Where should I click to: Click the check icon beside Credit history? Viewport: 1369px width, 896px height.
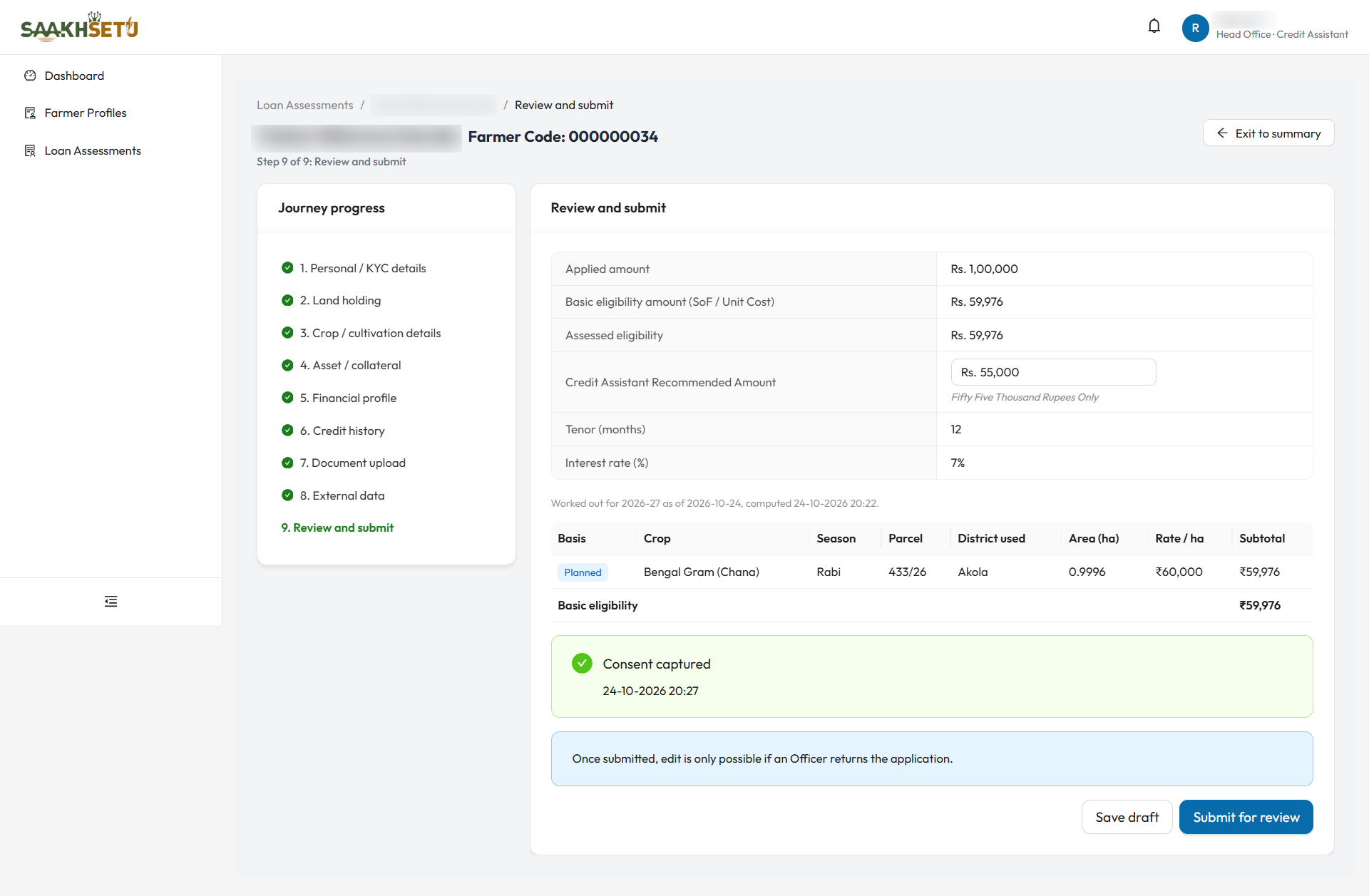click(x=287, y=431)
